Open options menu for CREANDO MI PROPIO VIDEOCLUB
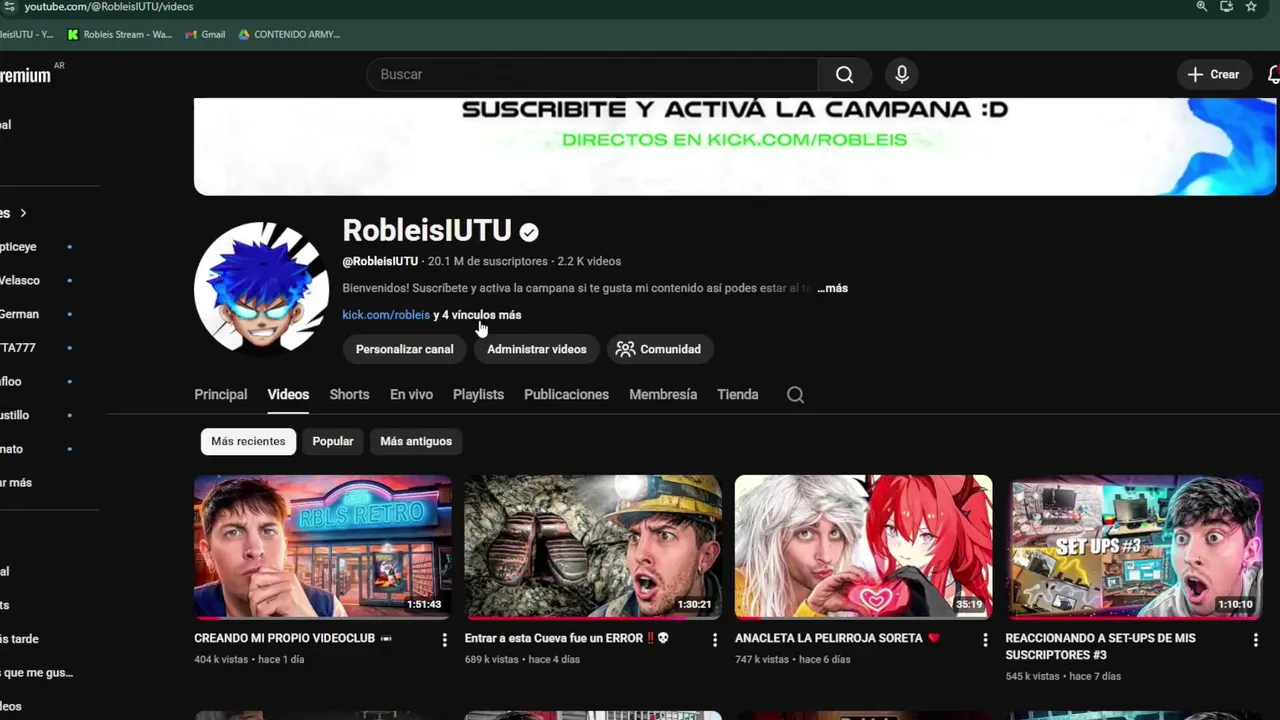This screenshot has width=1280, height=720. click(445, 640)
